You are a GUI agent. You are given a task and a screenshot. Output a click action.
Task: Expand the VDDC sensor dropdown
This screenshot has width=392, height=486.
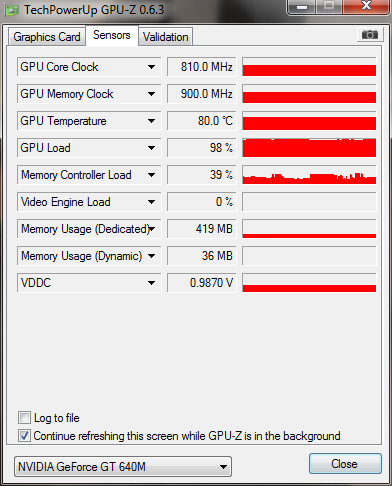(151, 283)
